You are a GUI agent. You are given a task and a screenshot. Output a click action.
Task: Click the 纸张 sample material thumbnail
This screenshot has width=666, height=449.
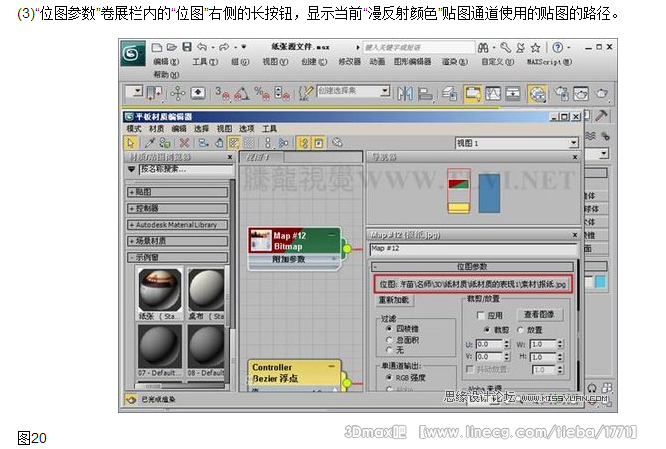click(x=160, y=290)
